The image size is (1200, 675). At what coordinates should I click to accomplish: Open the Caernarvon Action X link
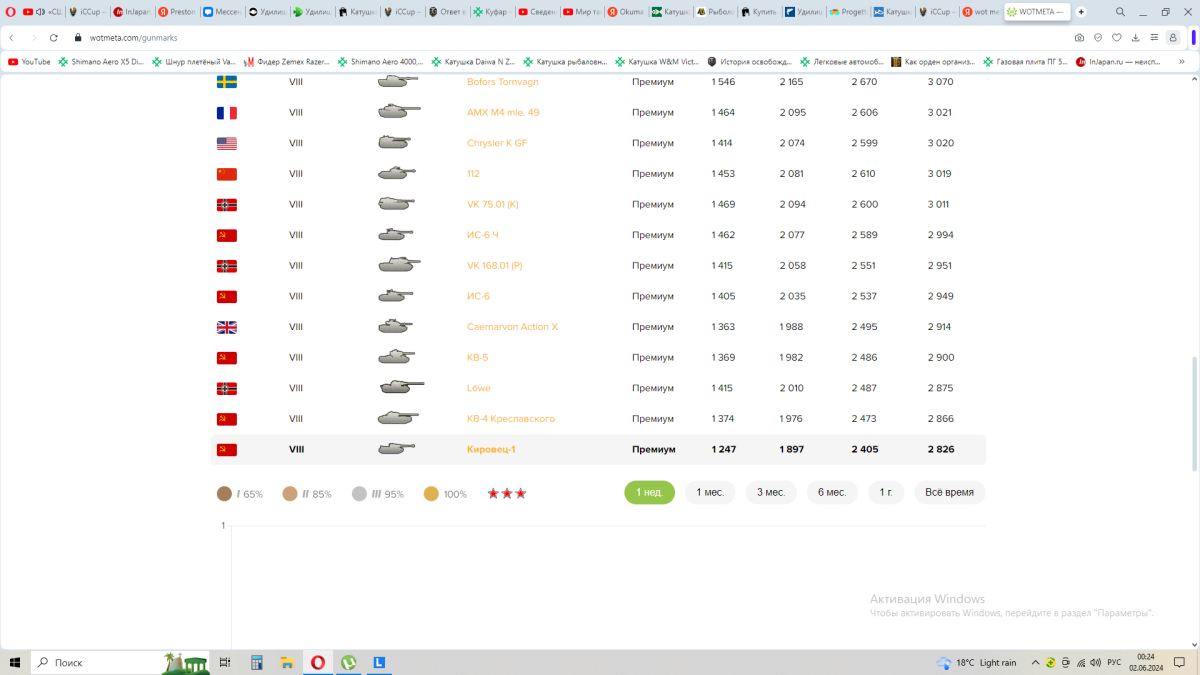[x=512, y=327]
